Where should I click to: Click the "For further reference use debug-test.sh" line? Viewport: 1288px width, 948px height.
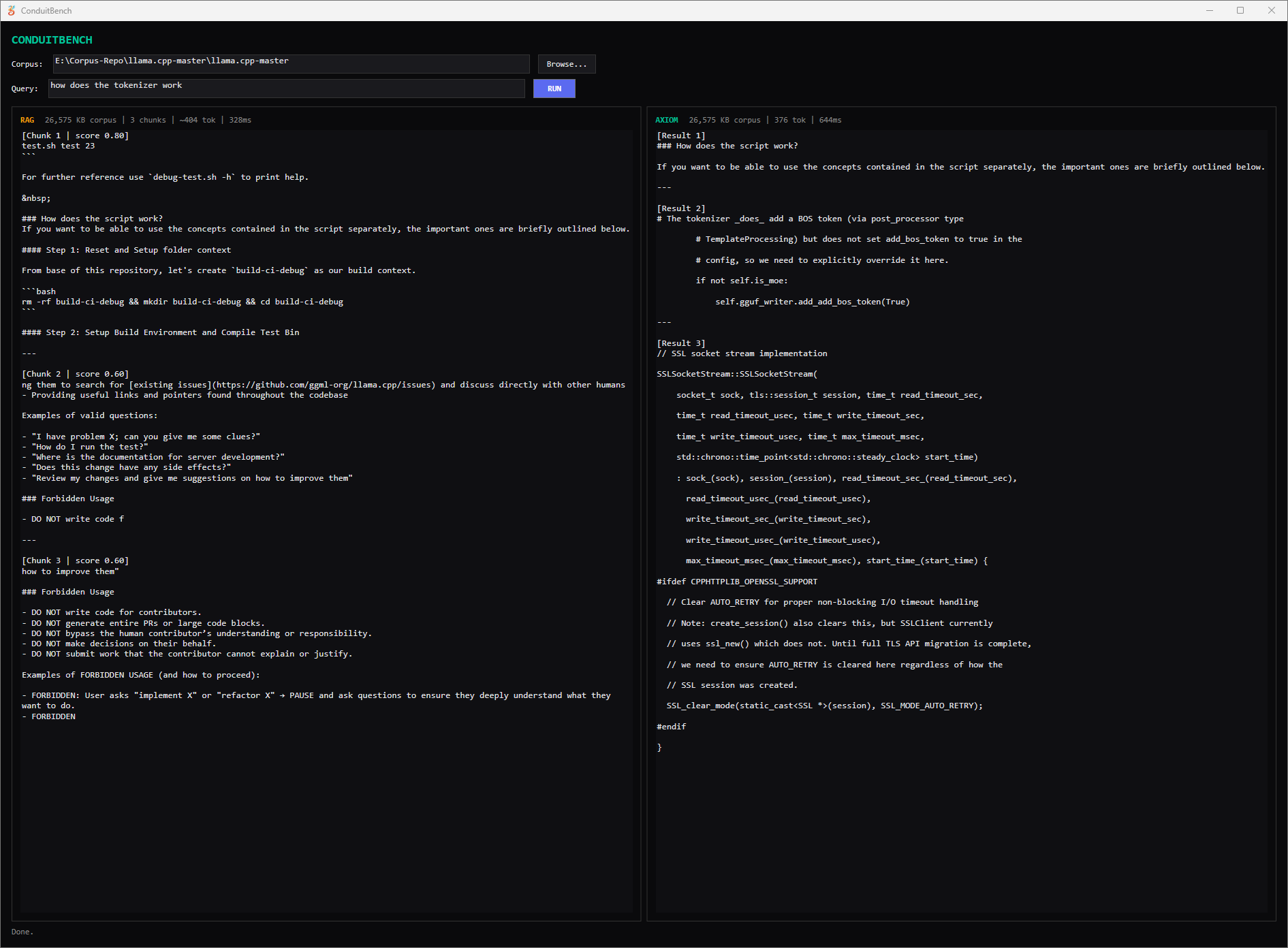165,177
